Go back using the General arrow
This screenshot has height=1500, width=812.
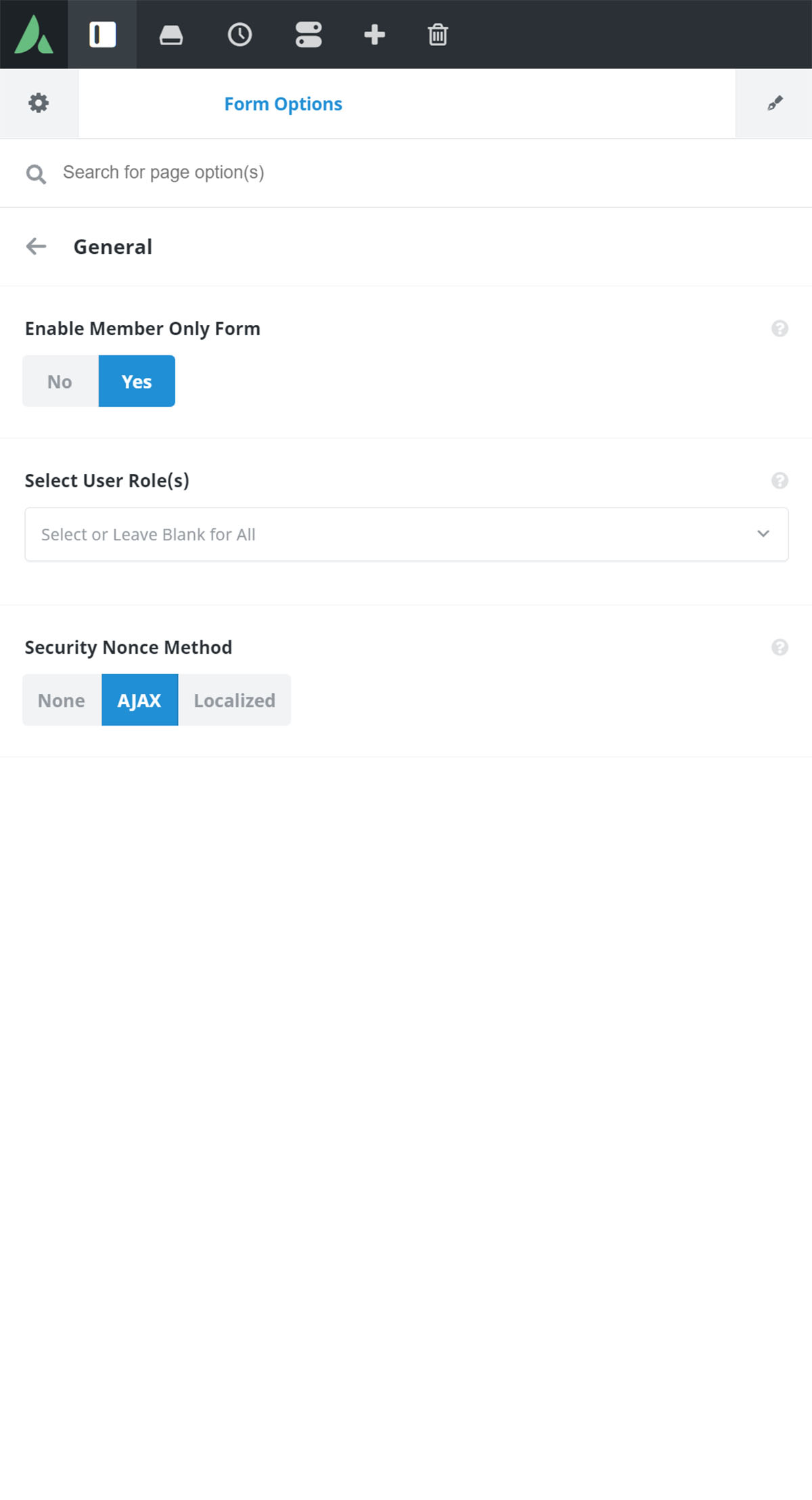(36, 246)
